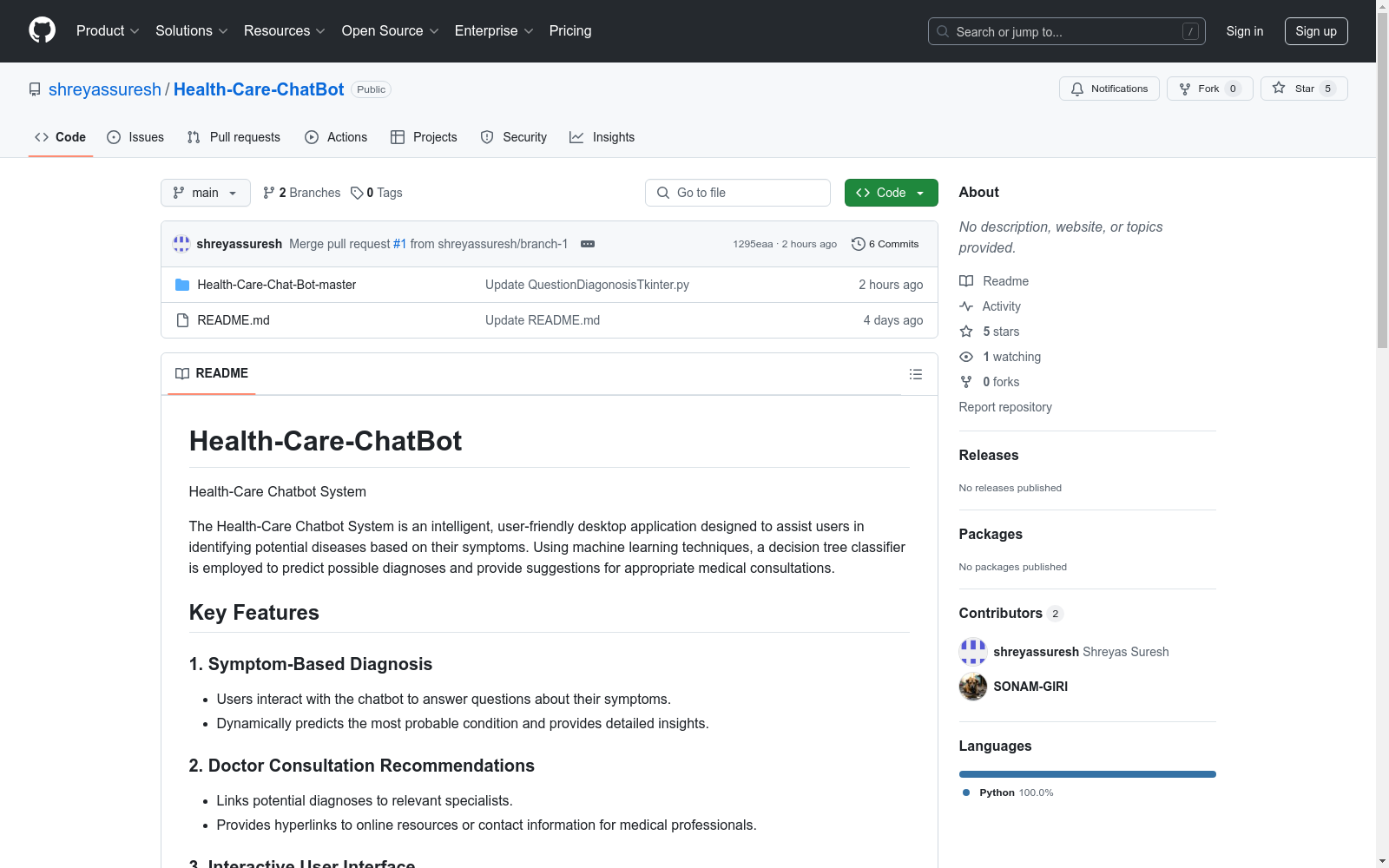Click the eye watching icon

(966, 357)
